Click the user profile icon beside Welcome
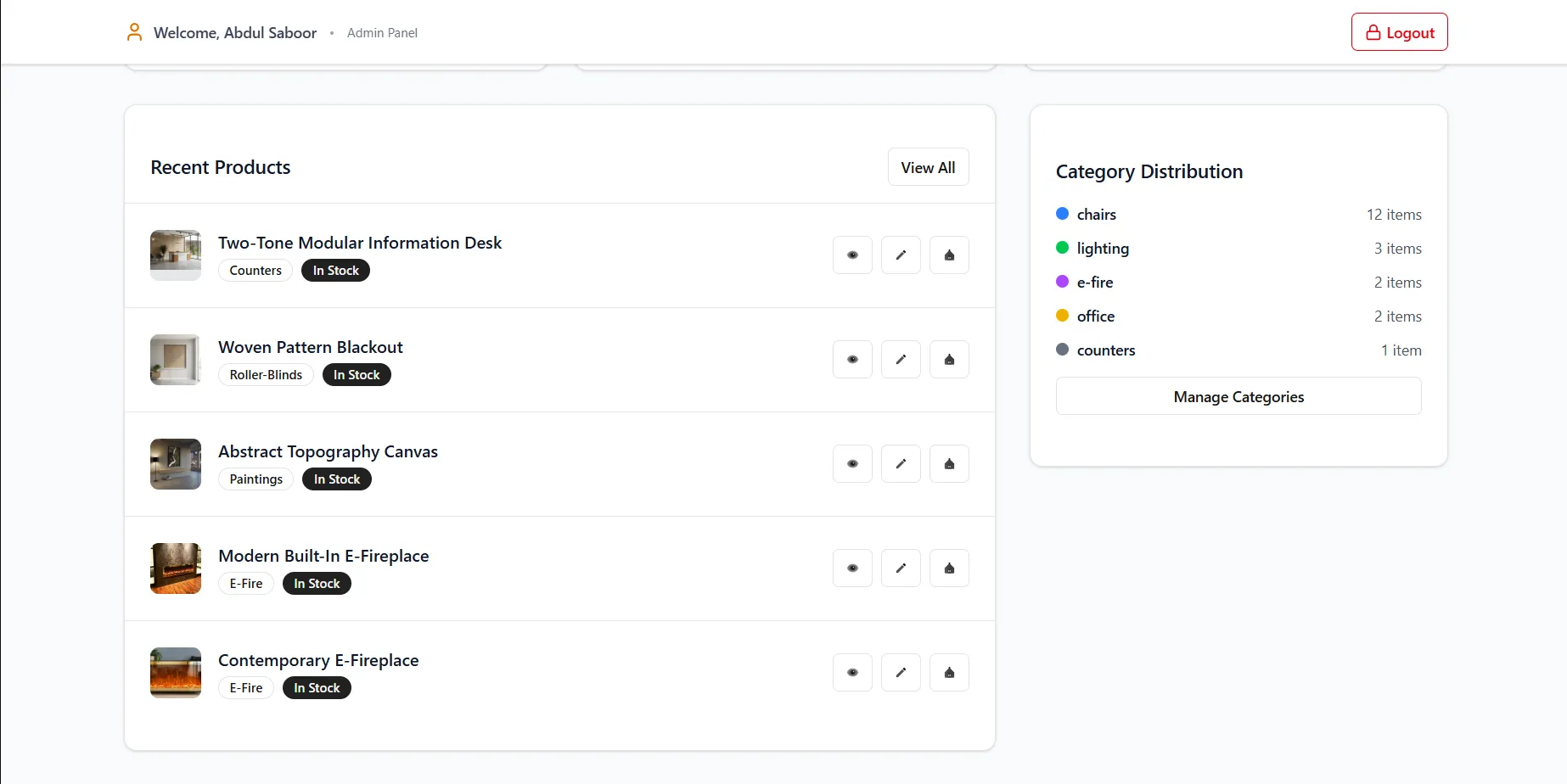This screenshot has height=784, width=1567. (134, 32)
